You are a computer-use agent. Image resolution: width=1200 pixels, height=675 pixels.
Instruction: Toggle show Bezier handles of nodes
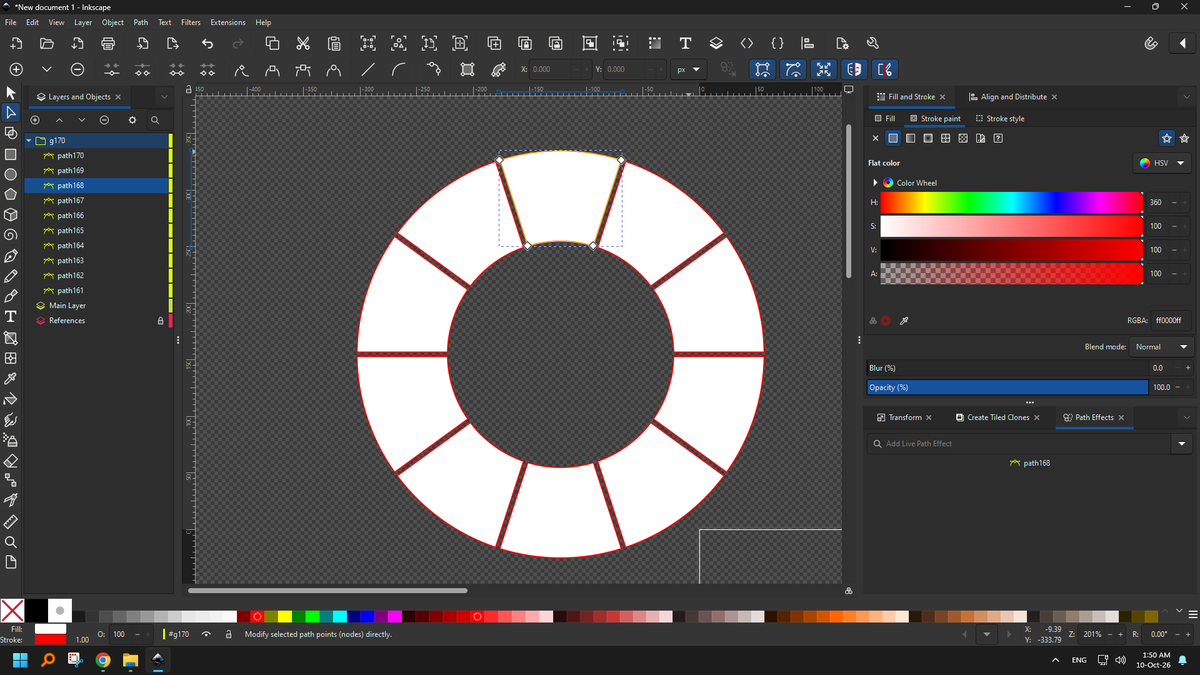(x=793, y=69)
